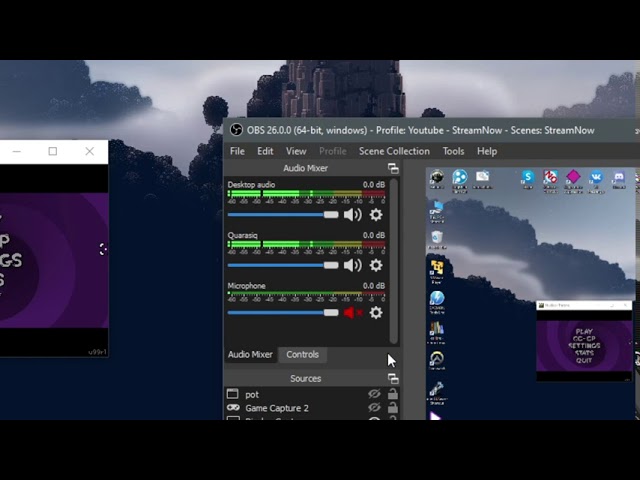Select the Game Capture 2 source row

point(312,408)
